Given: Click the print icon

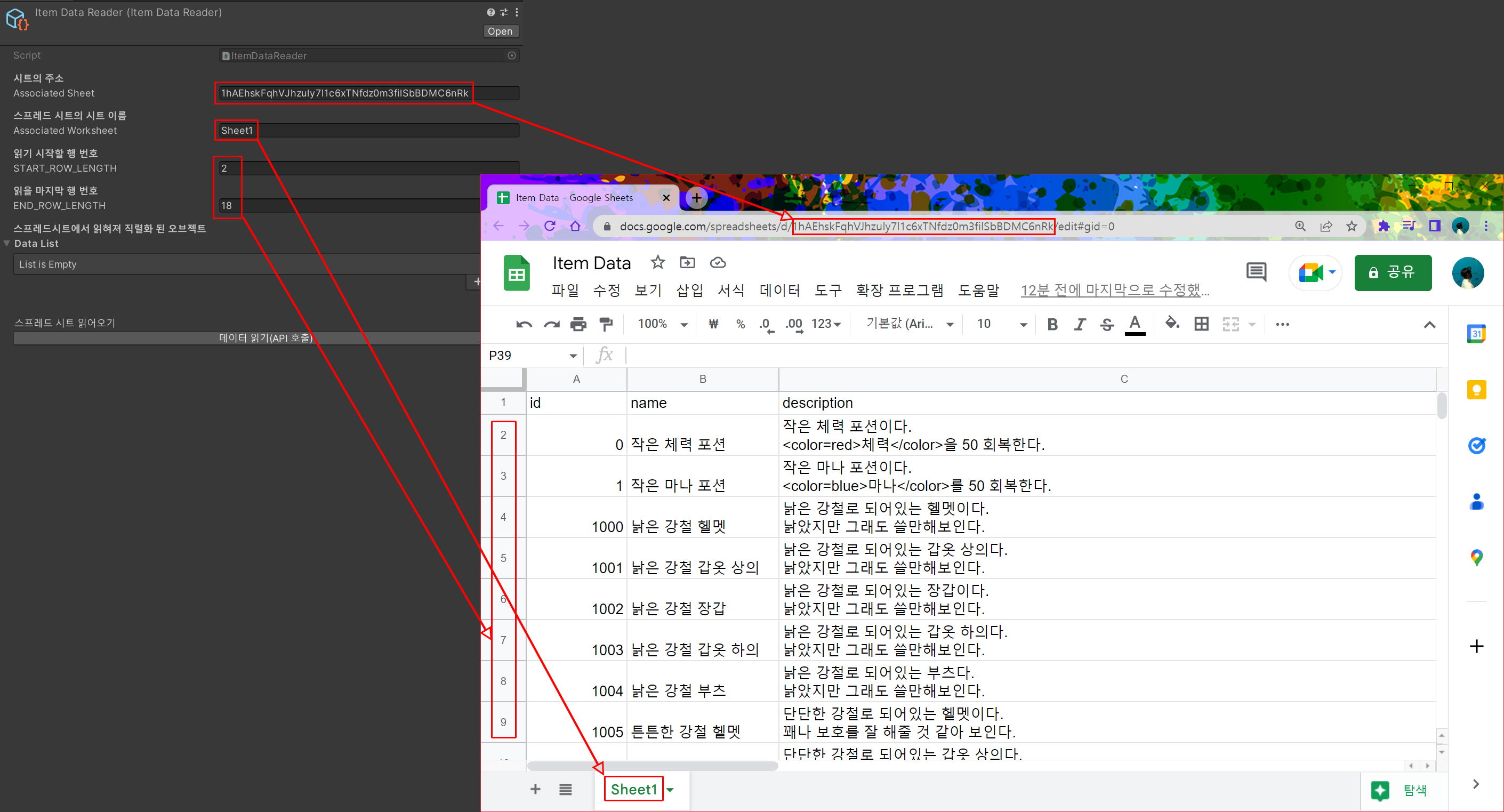Looking at the screenshot, I should [x=578, y=324].
